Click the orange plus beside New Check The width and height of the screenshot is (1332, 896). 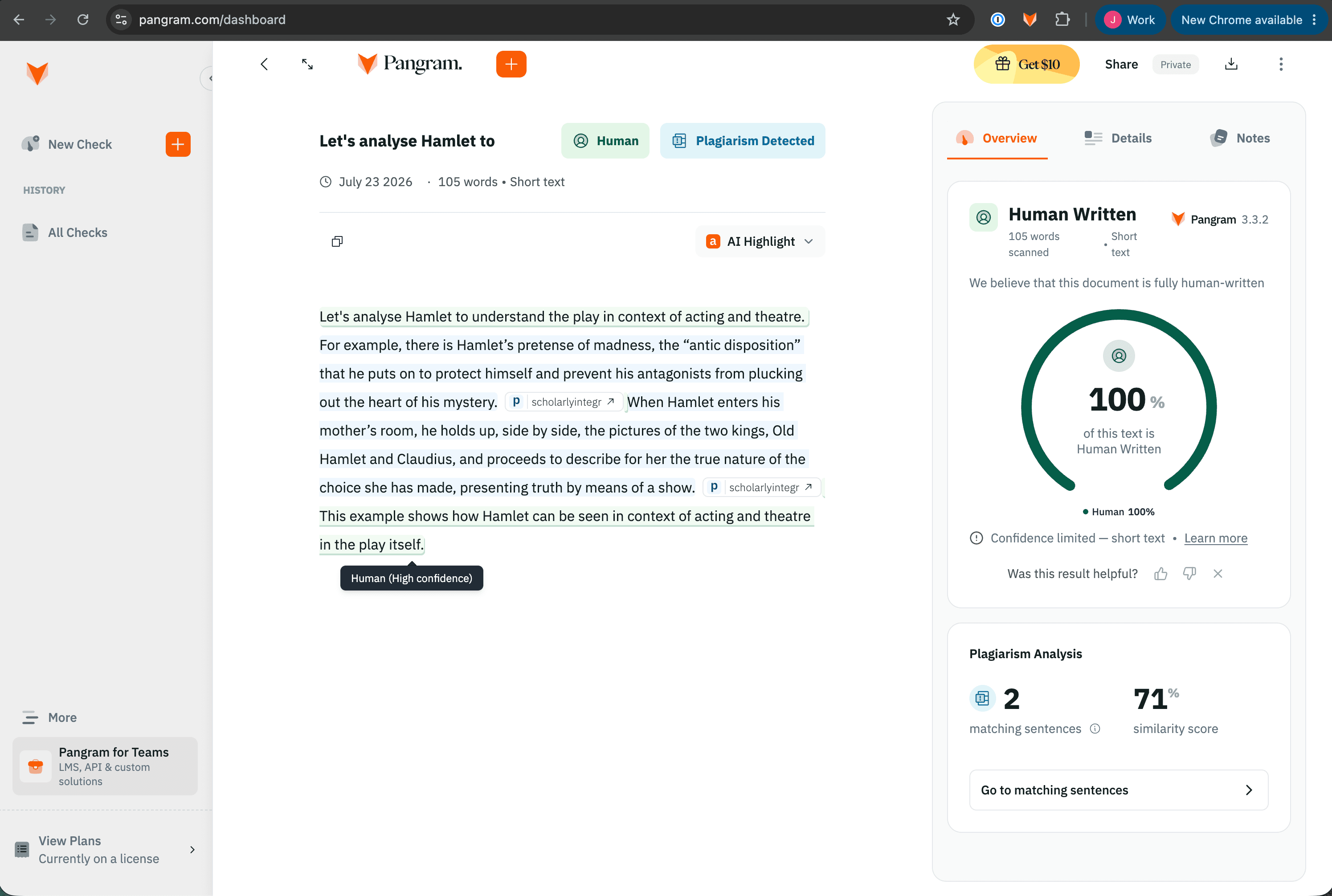click(x=178, y=144)
